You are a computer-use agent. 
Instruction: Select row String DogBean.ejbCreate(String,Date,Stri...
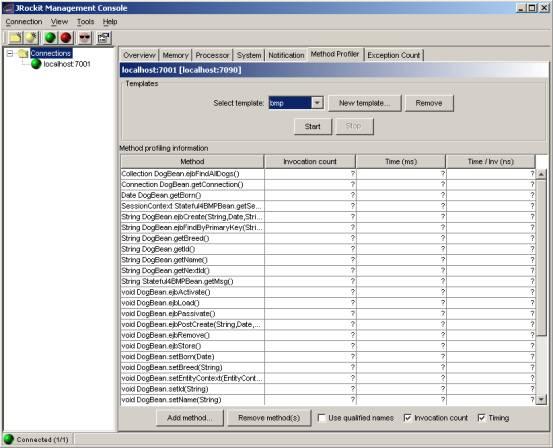click(x=328, y=217)
